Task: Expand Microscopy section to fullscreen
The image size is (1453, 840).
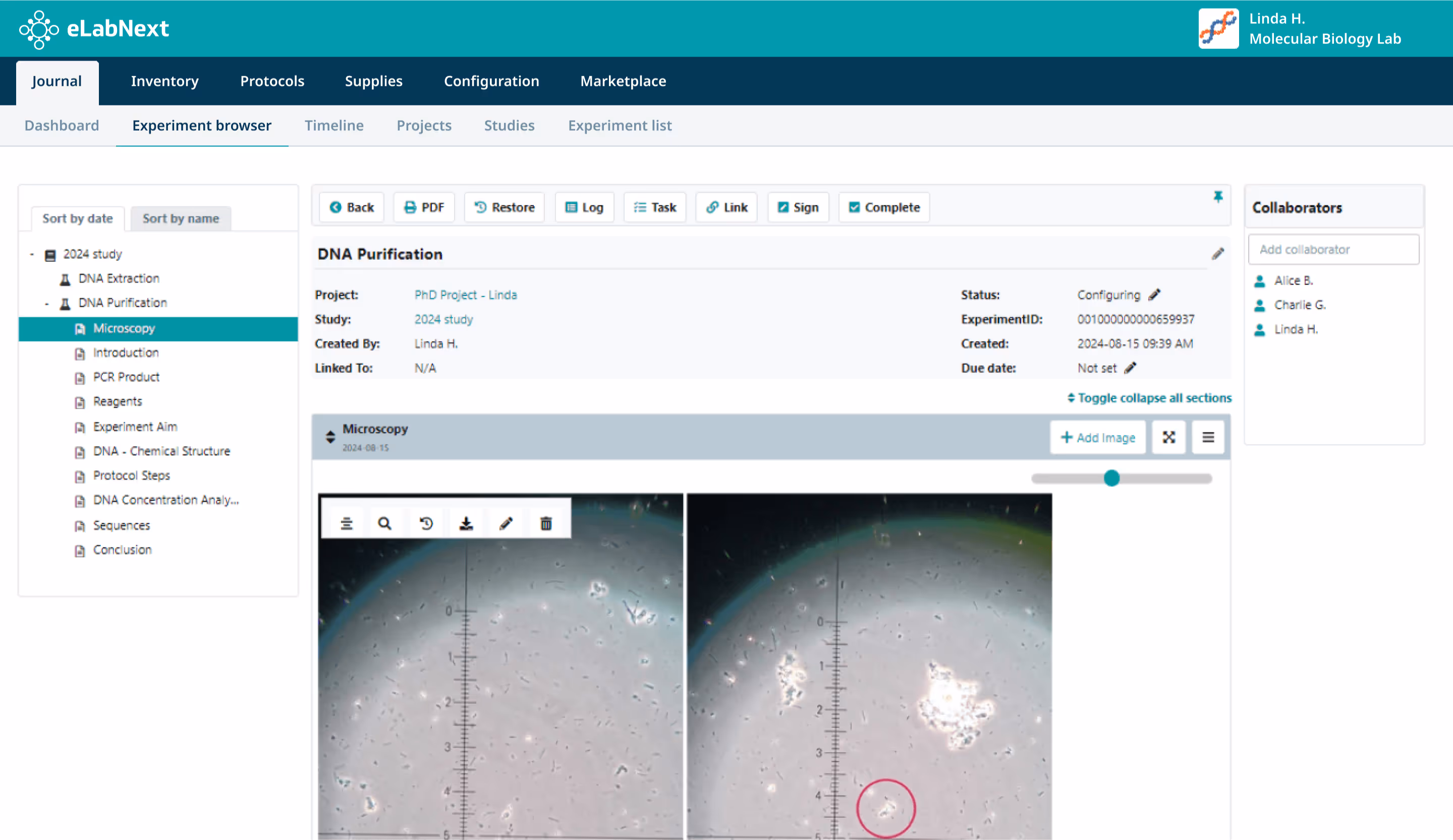Action: tap(1169, 437)
